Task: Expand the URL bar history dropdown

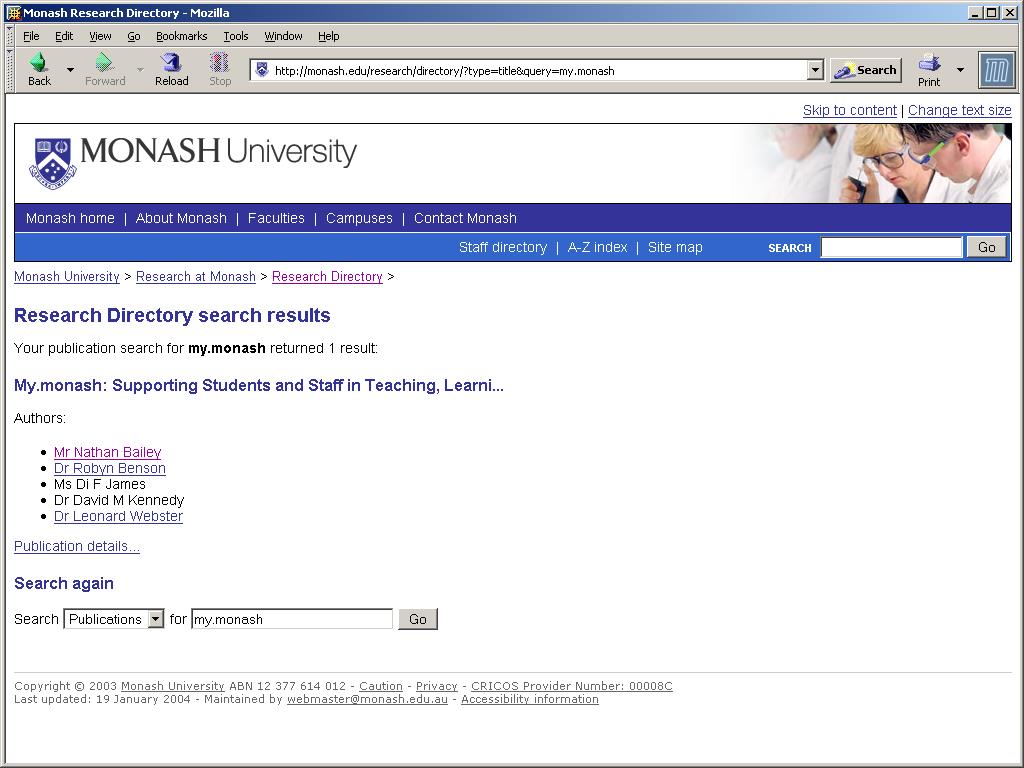Action: 814,70
